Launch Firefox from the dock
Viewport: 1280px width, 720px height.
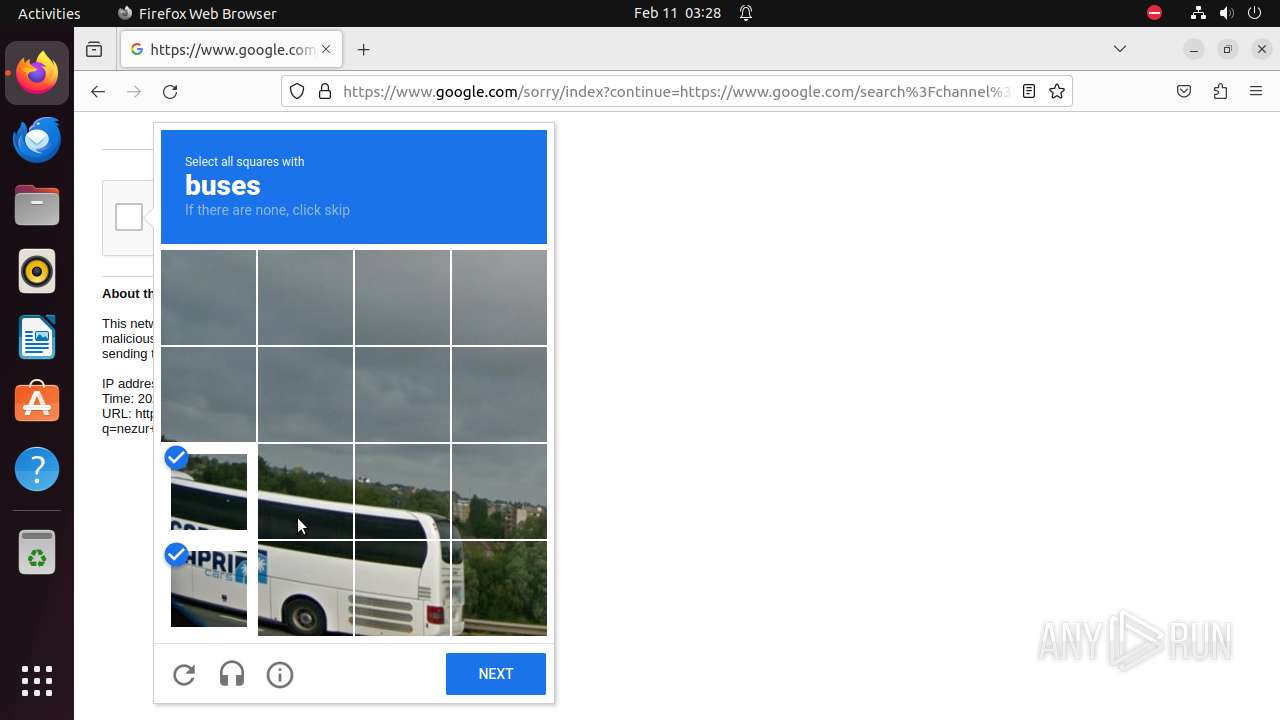point(37,73)
